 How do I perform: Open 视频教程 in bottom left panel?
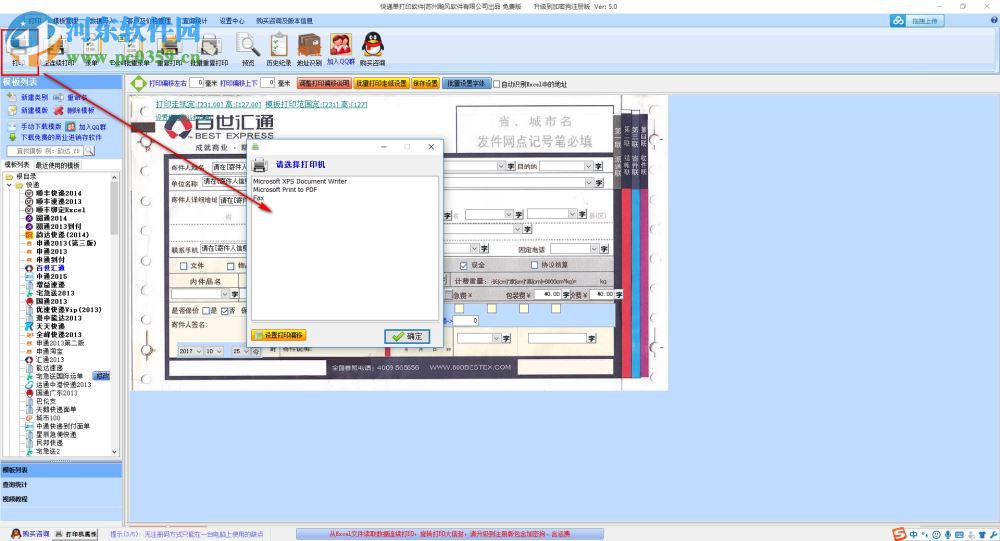[15, 499]
